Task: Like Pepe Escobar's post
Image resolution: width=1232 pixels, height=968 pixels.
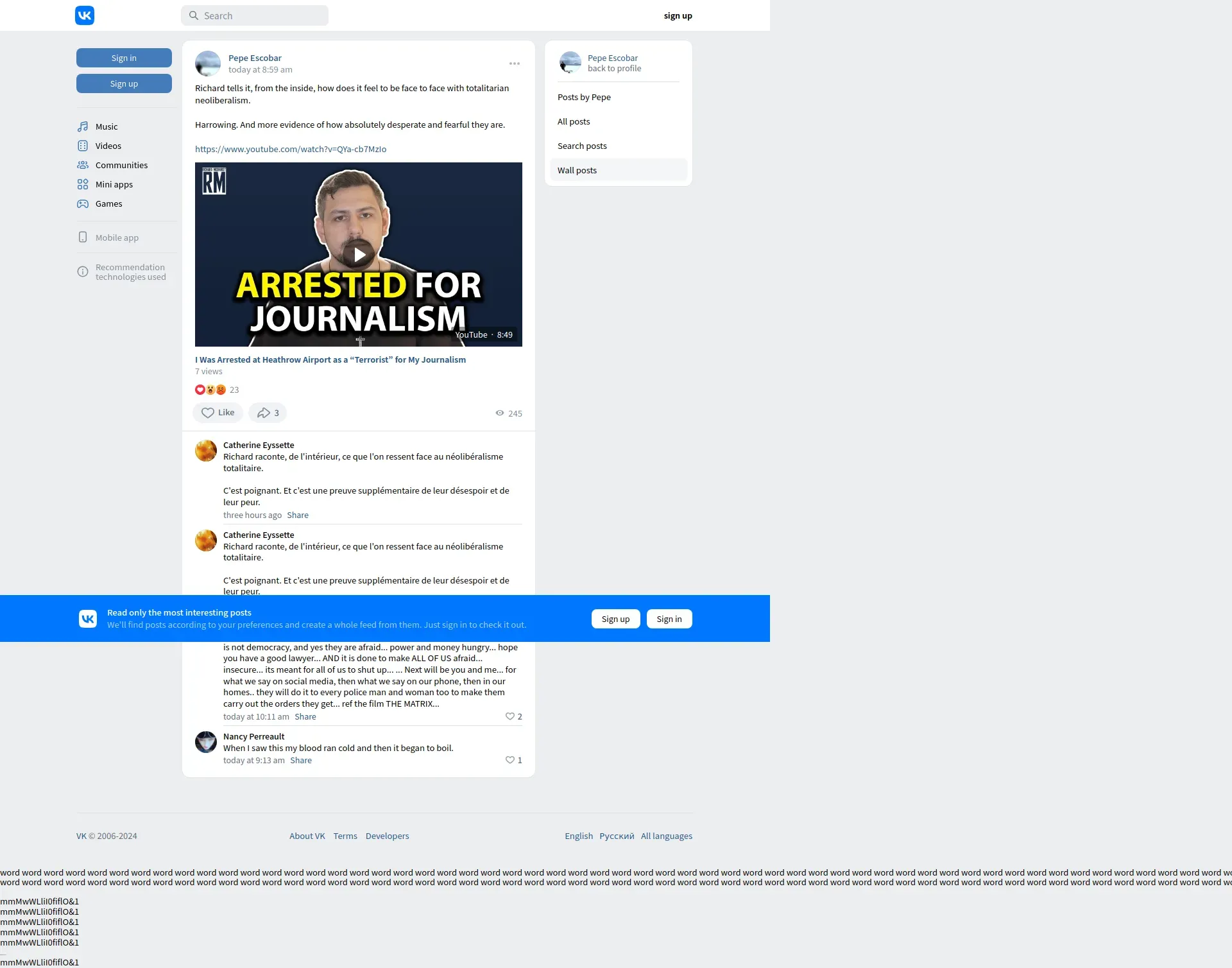Action: (x=218, y=413)
